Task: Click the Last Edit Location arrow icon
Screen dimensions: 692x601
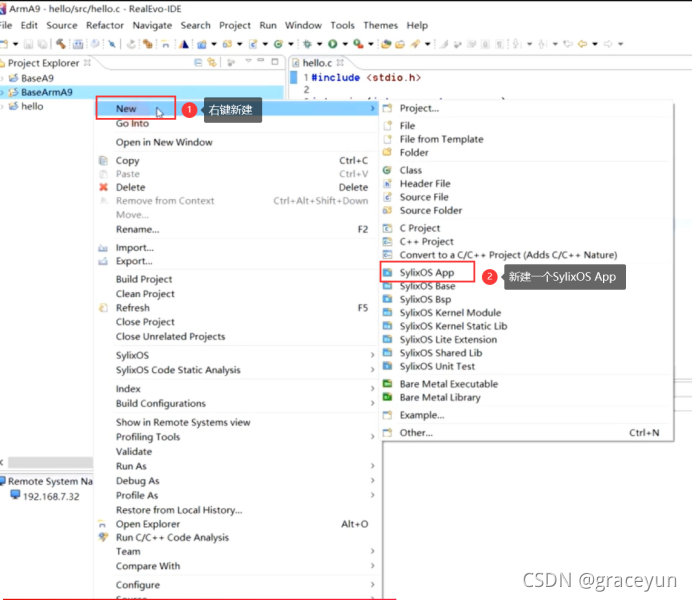Action: click(568, 44)
